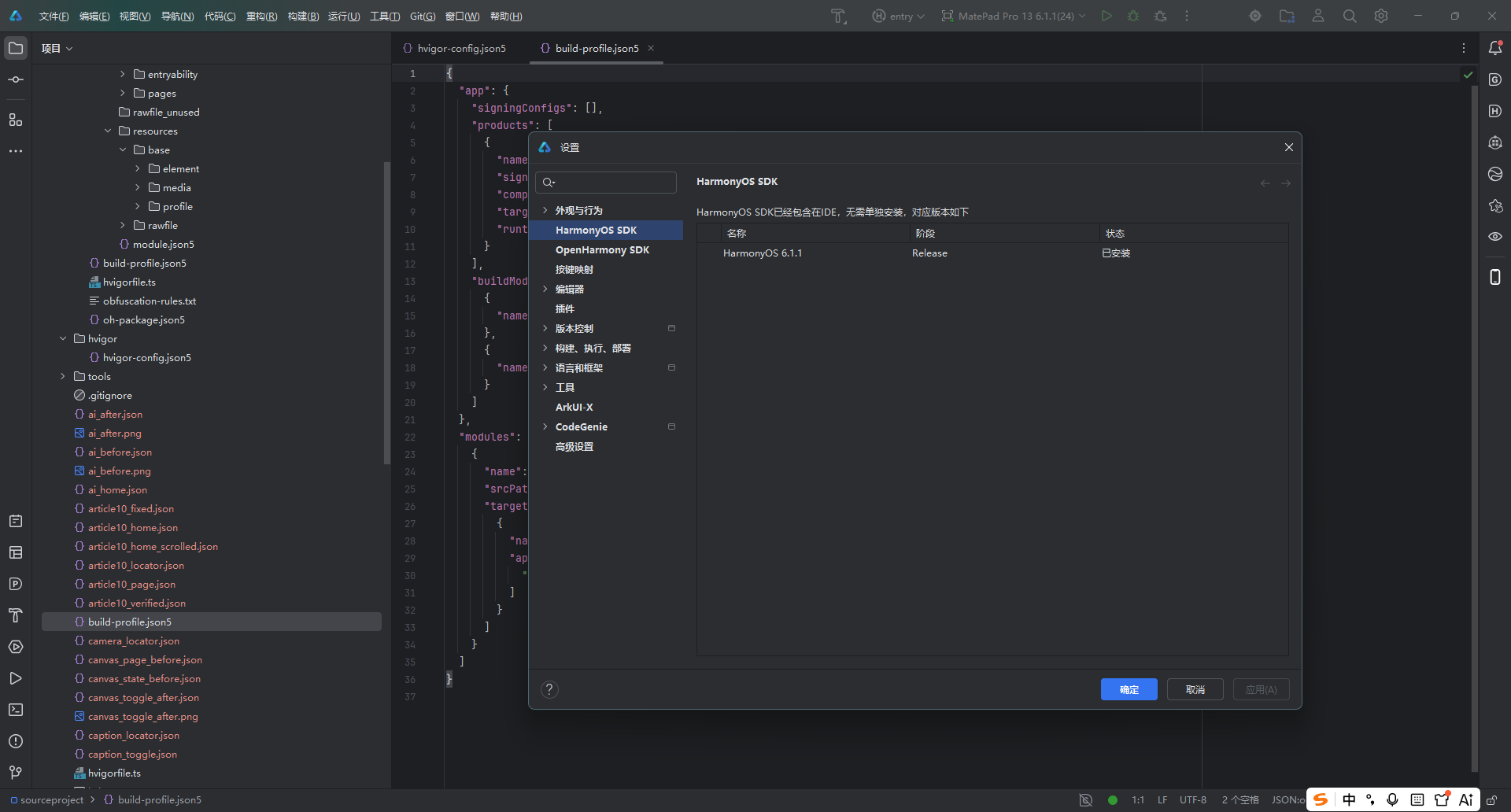The width and height of the screenshot is (1511, 812).
Task: Click the project tree vertical scrollbar
Action: point(386,313)
